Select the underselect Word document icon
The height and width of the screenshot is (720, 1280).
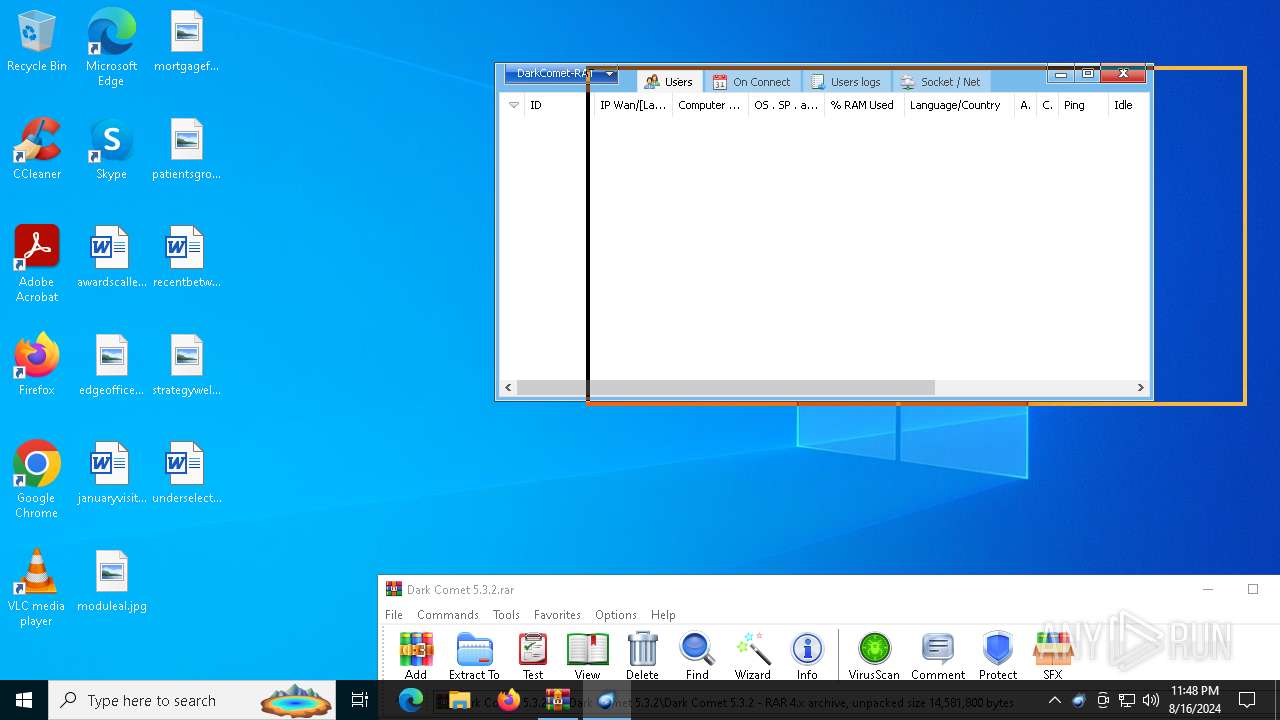186,473
